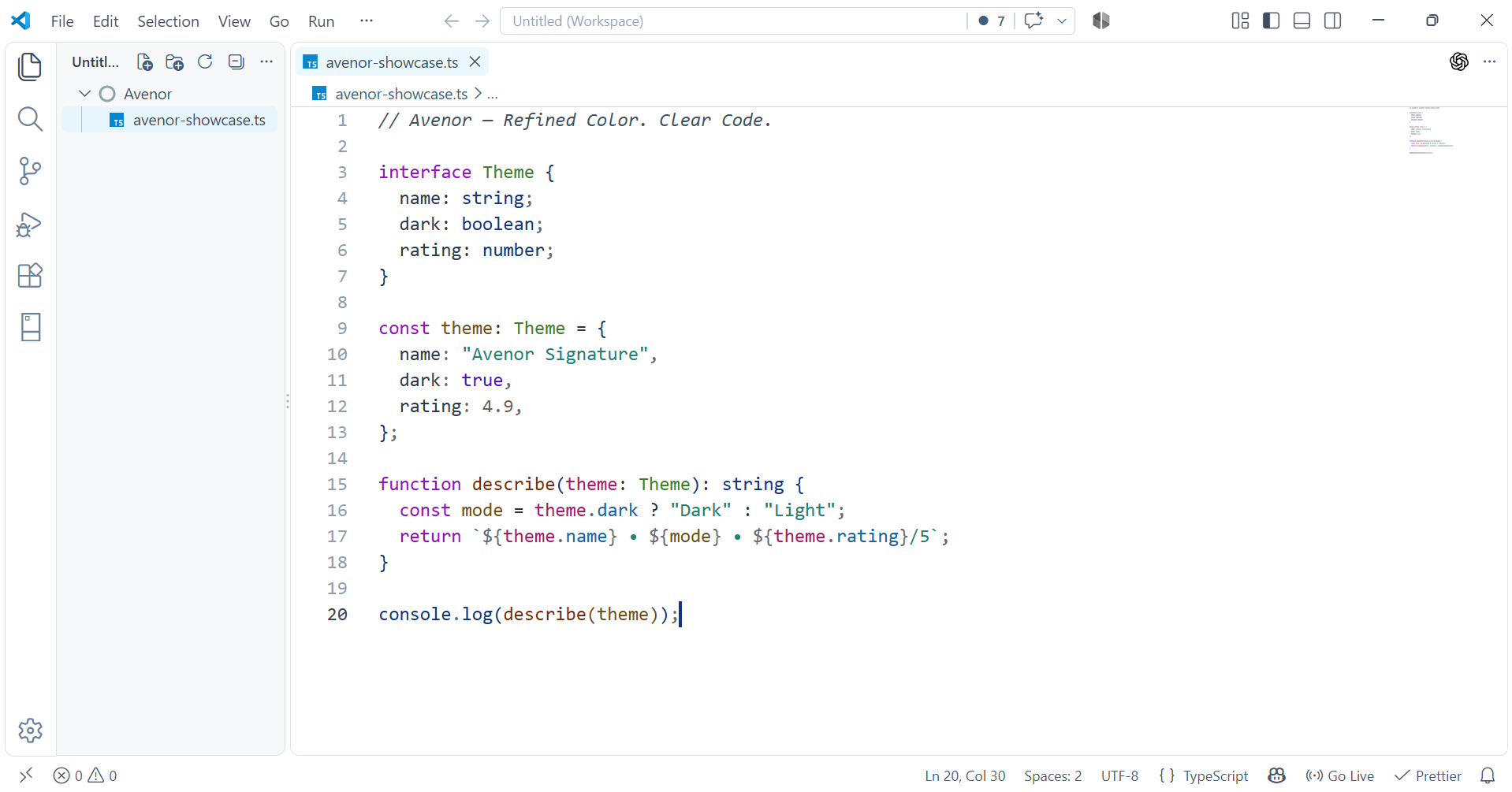Click the VS Code logo icon
Image resolution: width=1512 pixels, height=792 pixels.
point(21,21)
